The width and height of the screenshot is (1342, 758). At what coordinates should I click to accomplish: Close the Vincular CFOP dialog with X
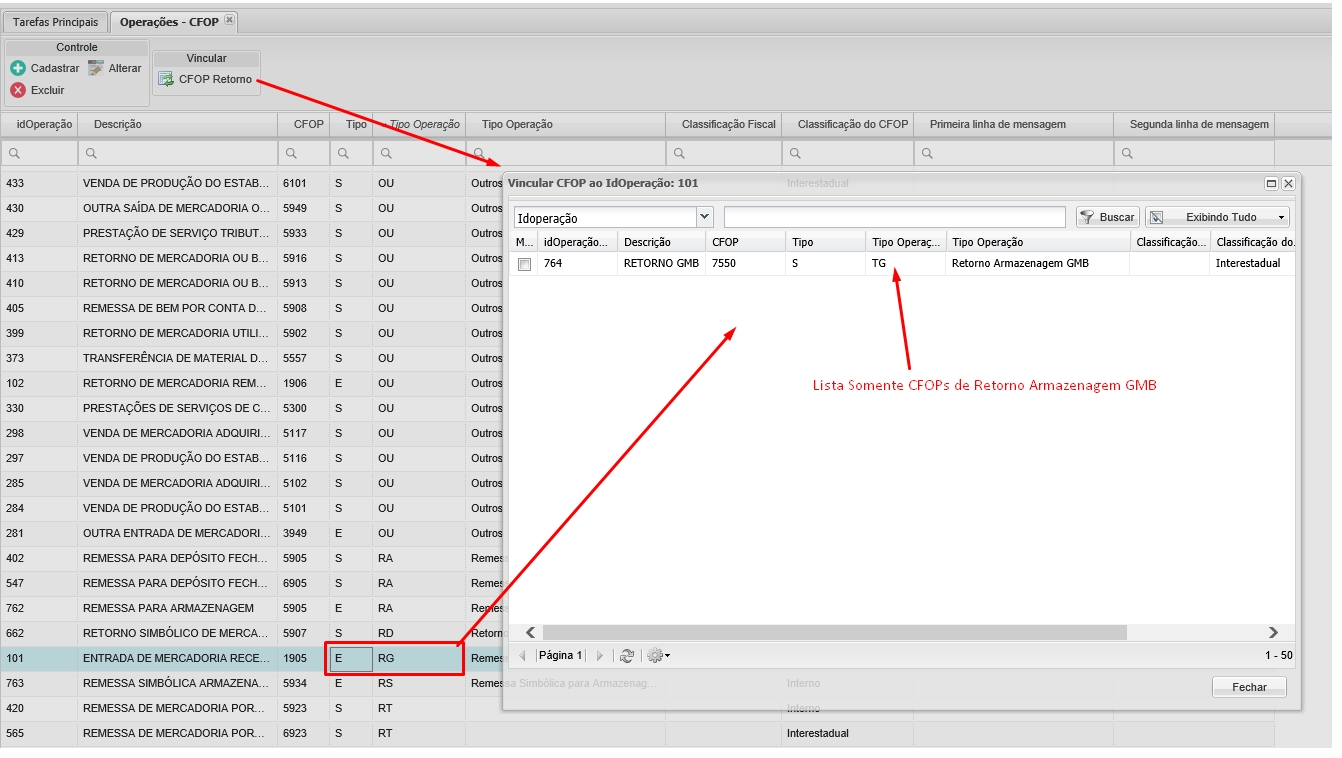point(1288,184)
